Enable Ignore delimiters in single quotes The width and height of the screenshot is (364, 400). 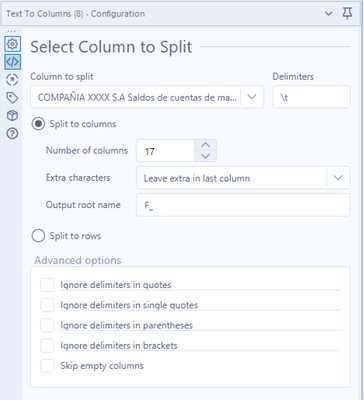47,305
